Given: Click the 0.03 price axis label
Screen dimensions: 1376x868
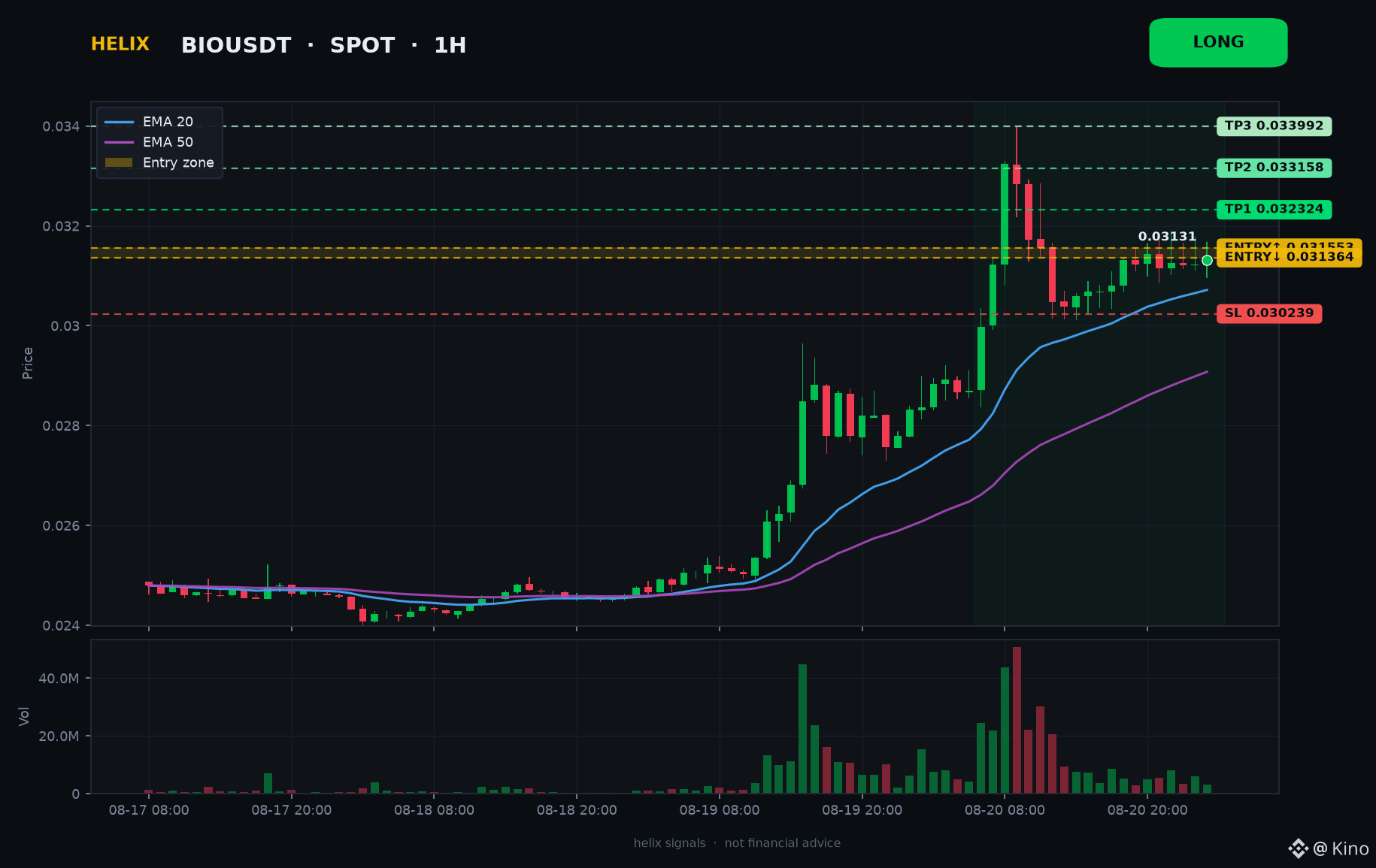Looking at the screenshot, I should [x=65, y=326].
